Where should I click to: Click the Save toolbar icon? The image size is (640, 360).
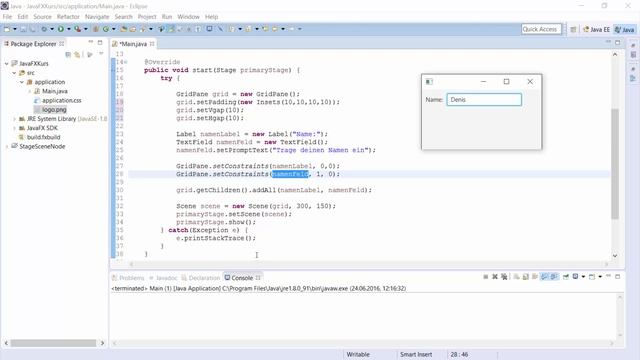tap(23, 29)
